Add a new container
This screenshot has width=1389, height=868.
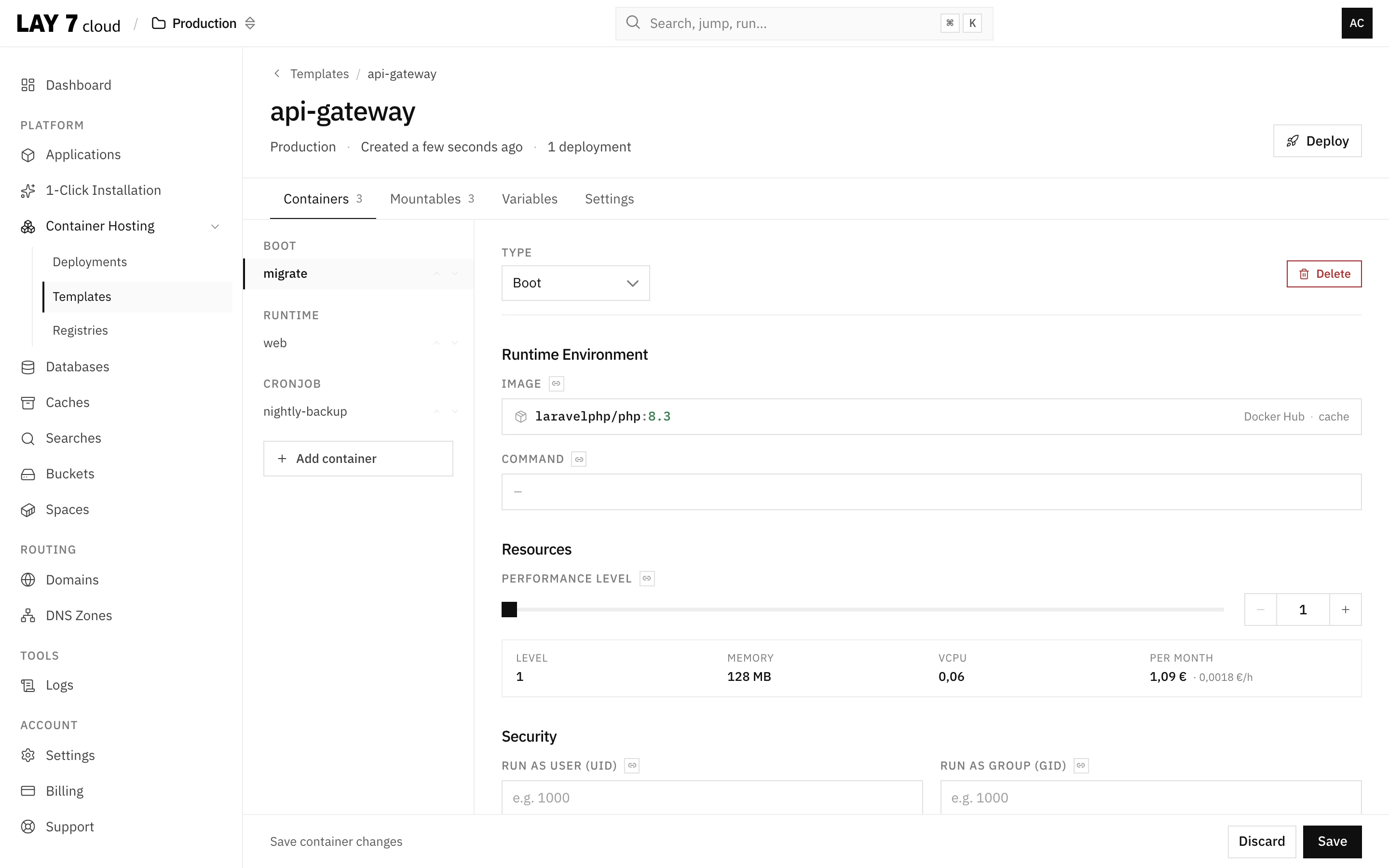coord(357,458)
